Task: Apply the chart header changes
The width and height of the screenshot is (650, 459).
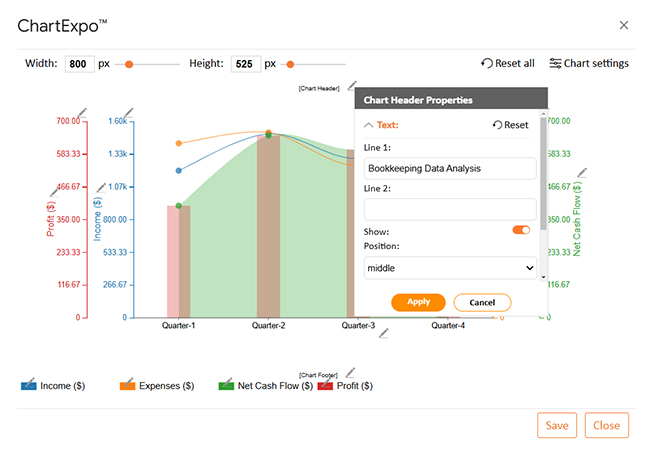Action: [418, 302]
